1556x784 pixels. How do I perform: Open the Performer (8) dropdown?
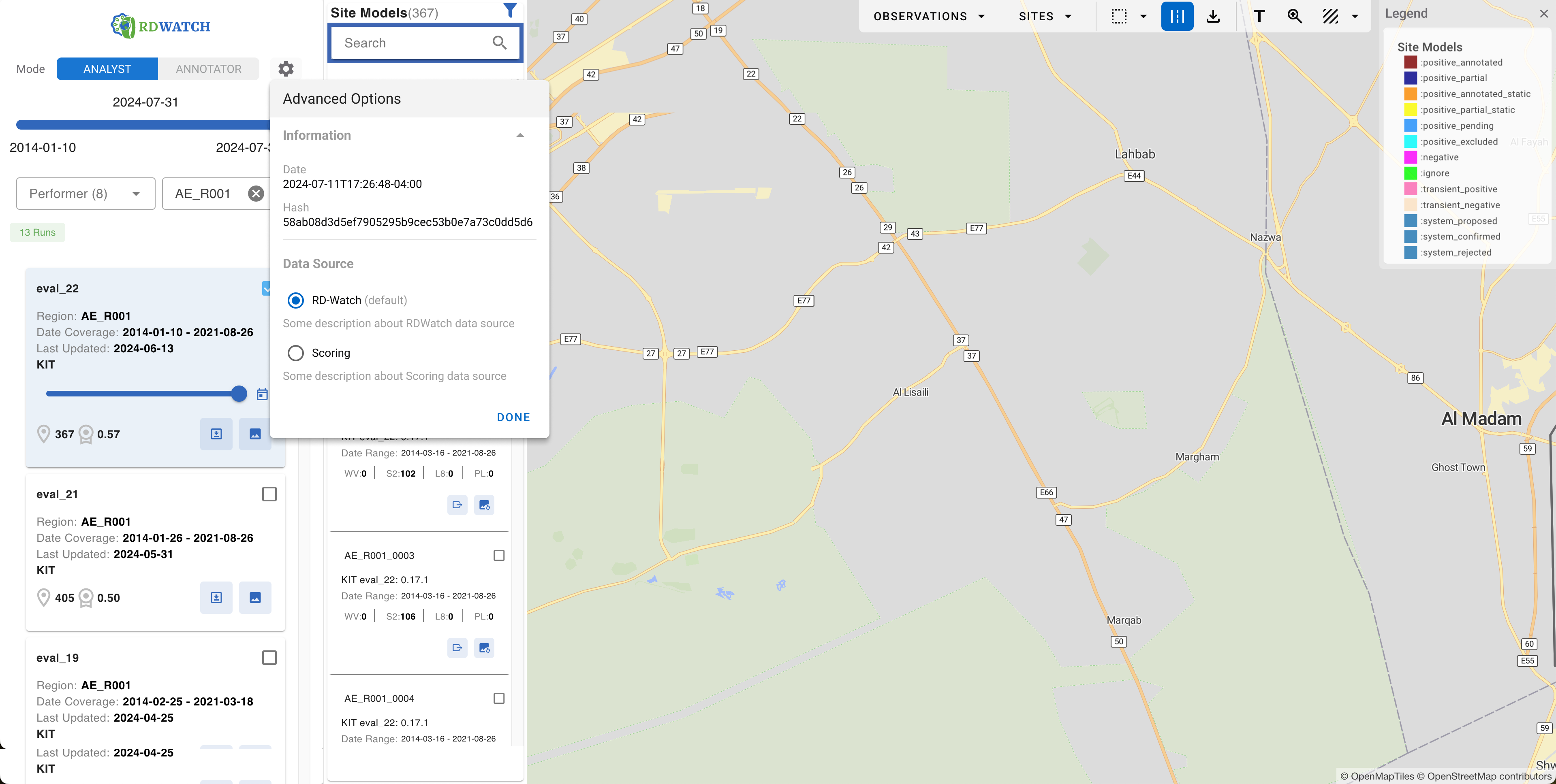click(x=86, y=194)
